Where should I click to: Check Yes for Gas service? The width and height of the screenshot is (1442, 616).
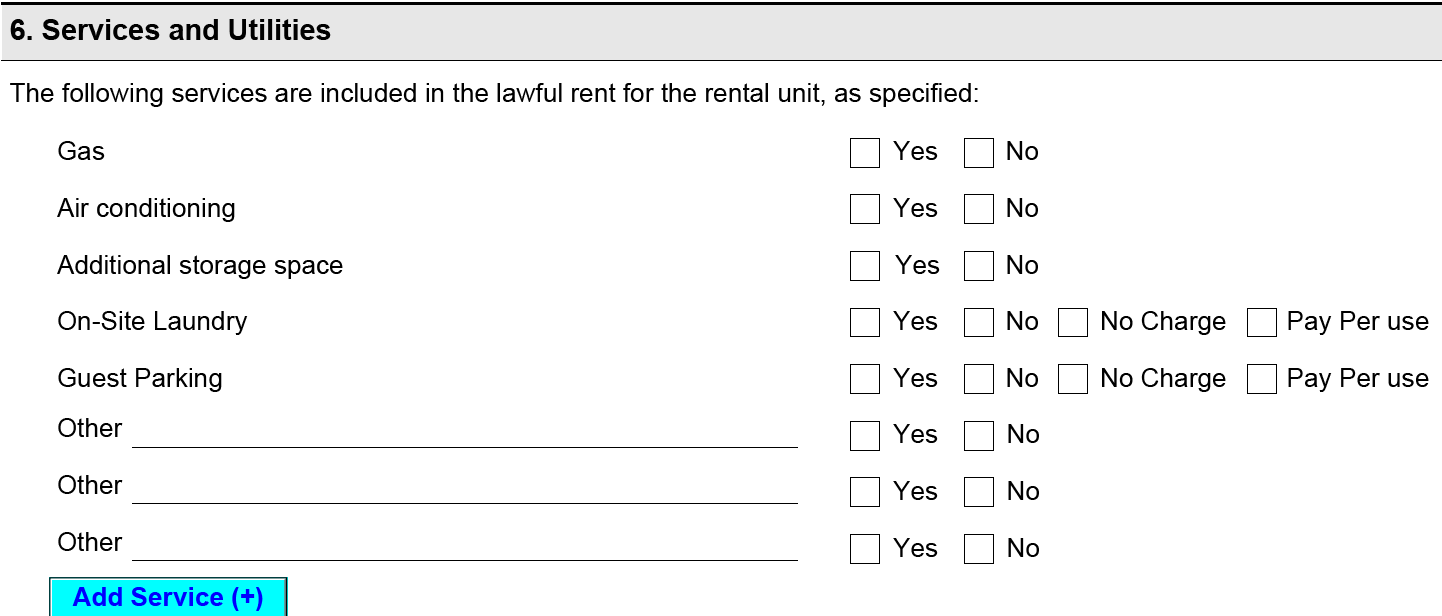pyautogui.click(x=864, y=153)
